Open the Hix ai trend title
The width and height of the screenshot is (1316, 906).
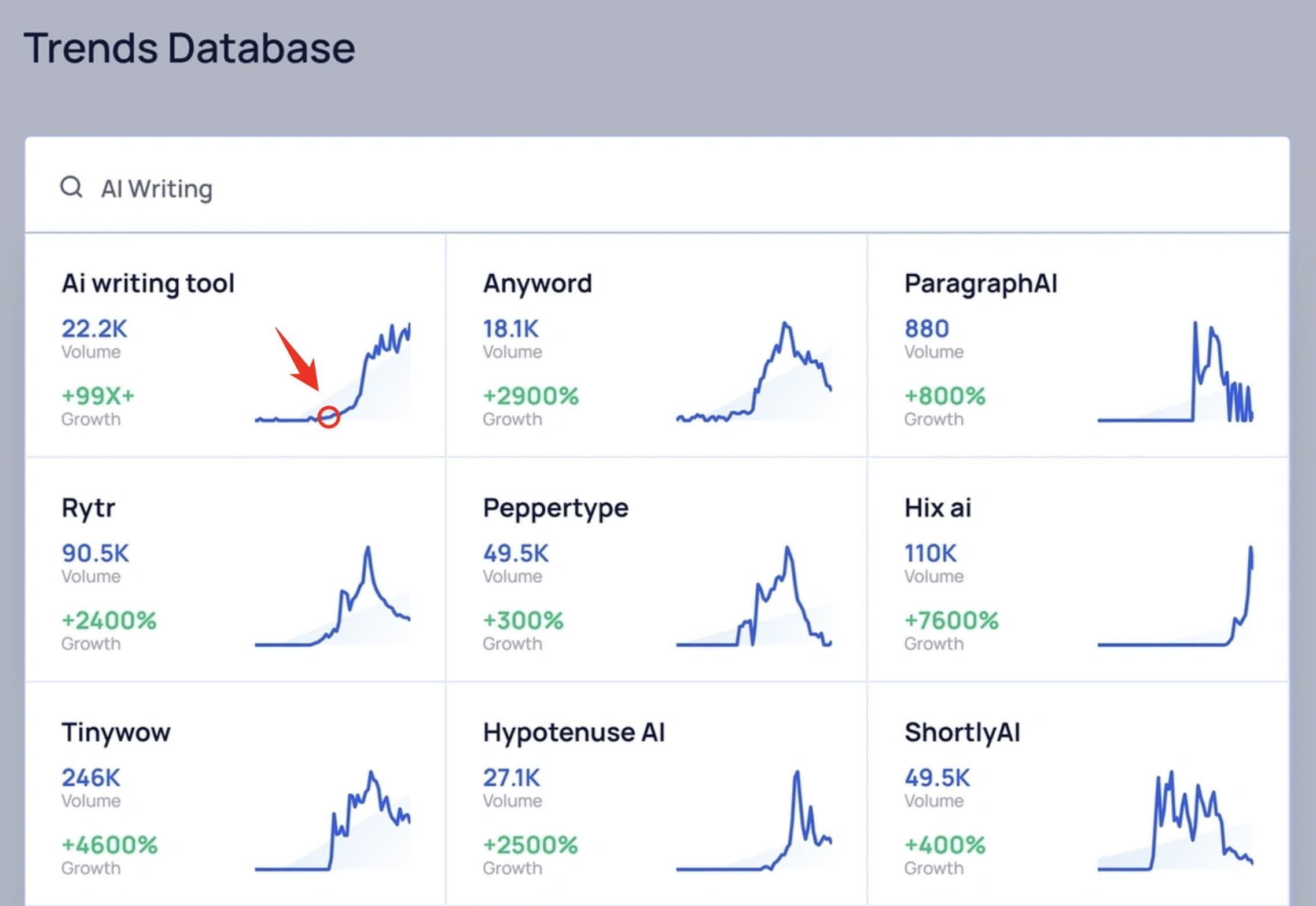[x=938, y=508]
